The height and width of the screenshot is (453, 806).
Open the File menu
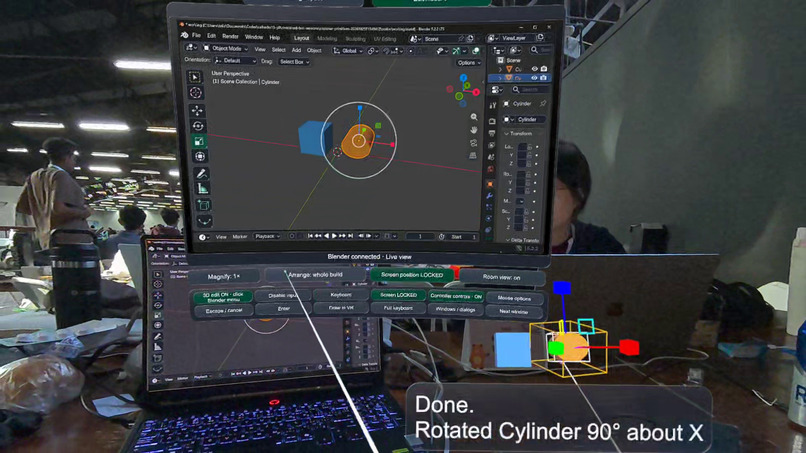pos(196,35)
